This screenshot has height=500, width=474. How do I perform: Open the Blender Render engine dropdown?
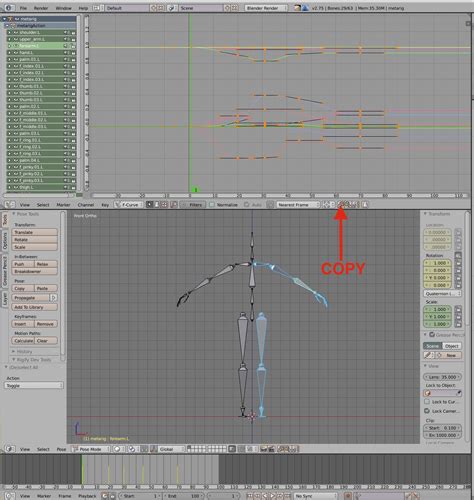(266, 8)
